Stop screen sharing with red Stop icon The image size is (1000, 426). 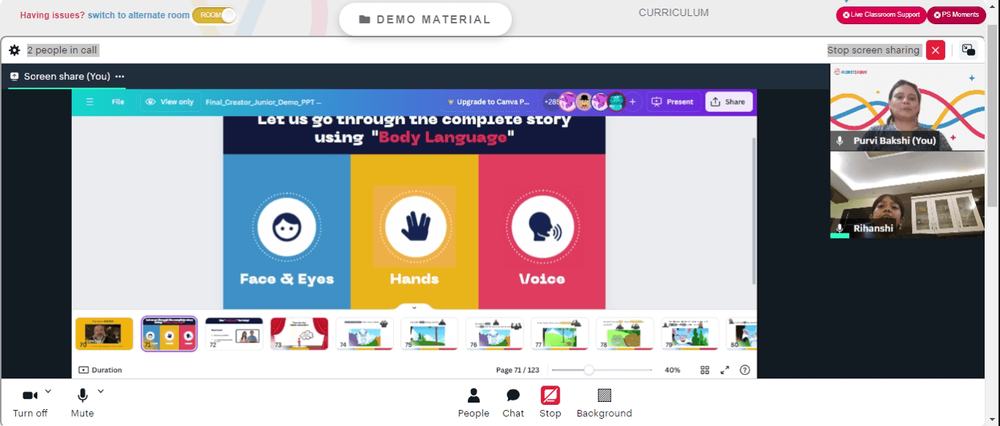[550, 395]
